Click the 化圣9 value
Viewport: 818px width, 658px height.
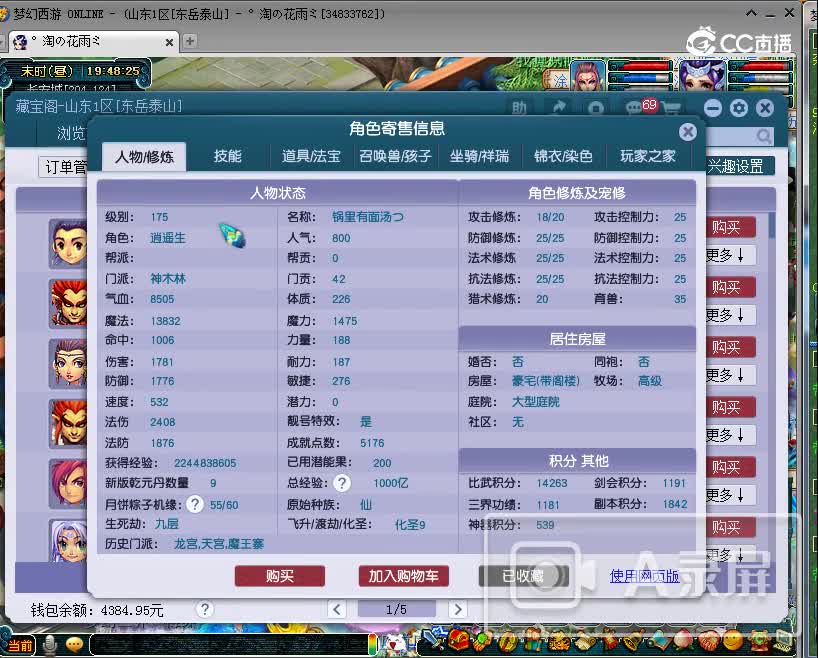(410, 524)
